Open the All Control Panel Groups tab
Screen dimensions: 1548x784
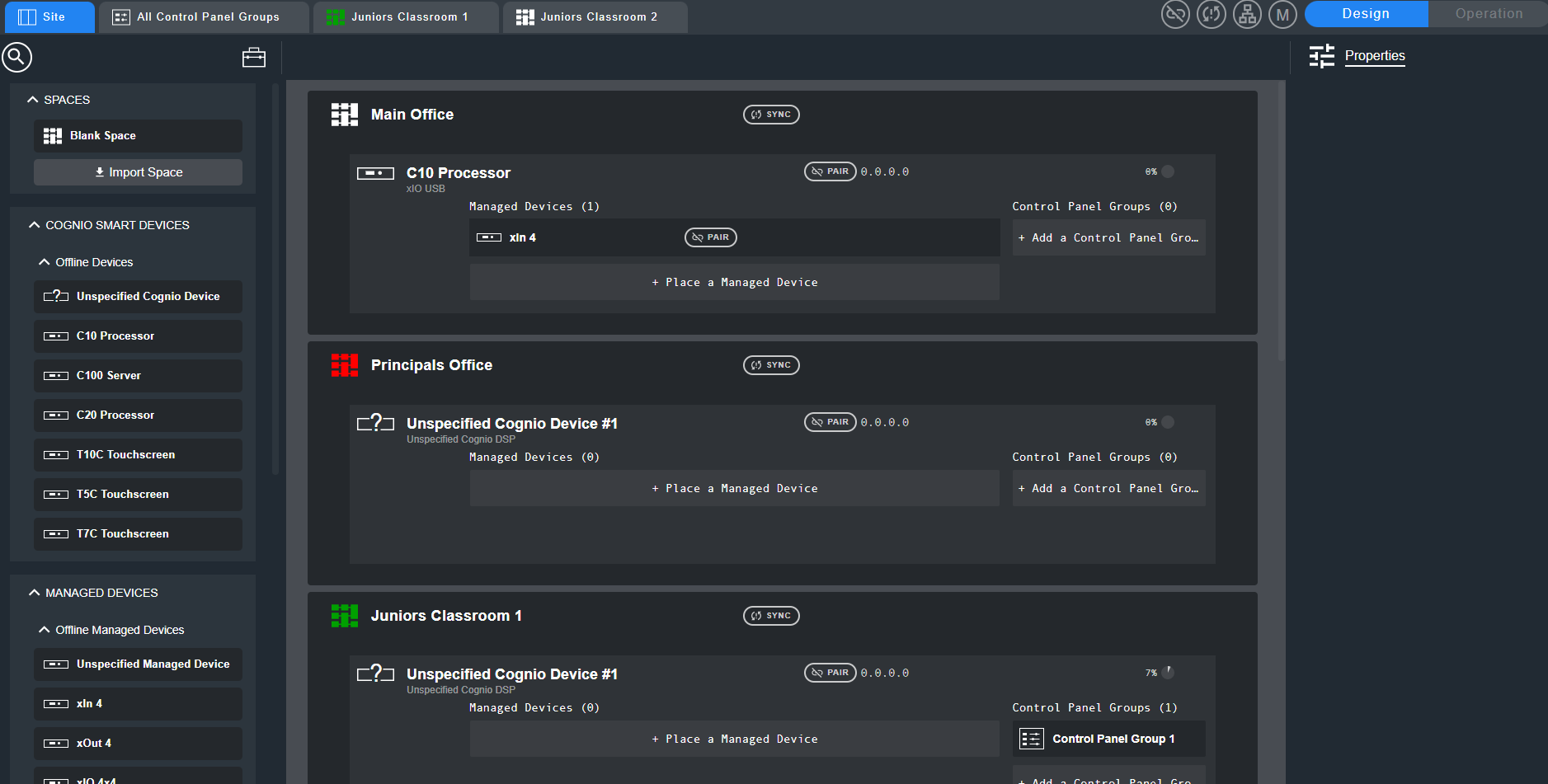coord(204,17)
